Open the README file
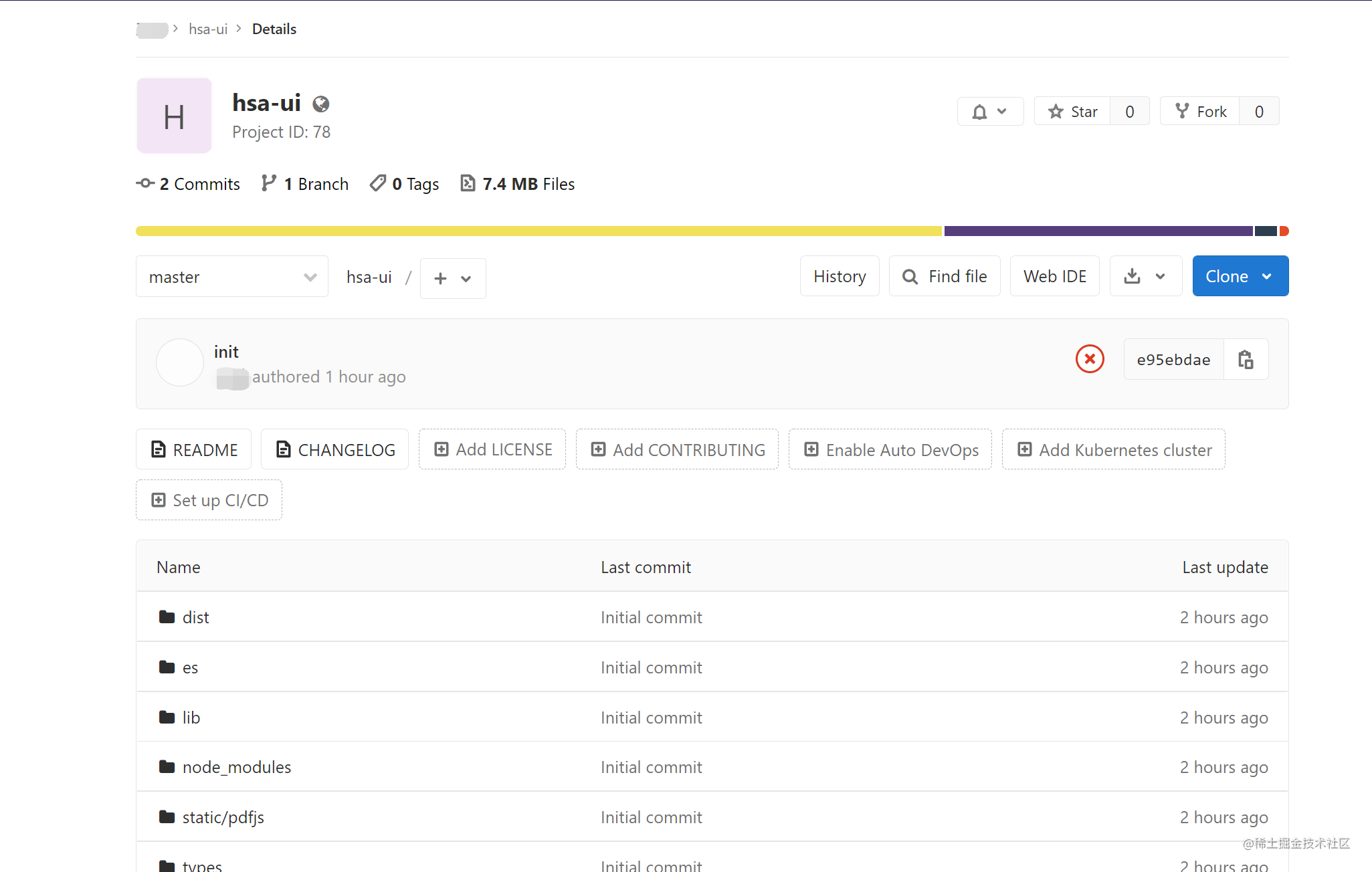 click(194, 449)
